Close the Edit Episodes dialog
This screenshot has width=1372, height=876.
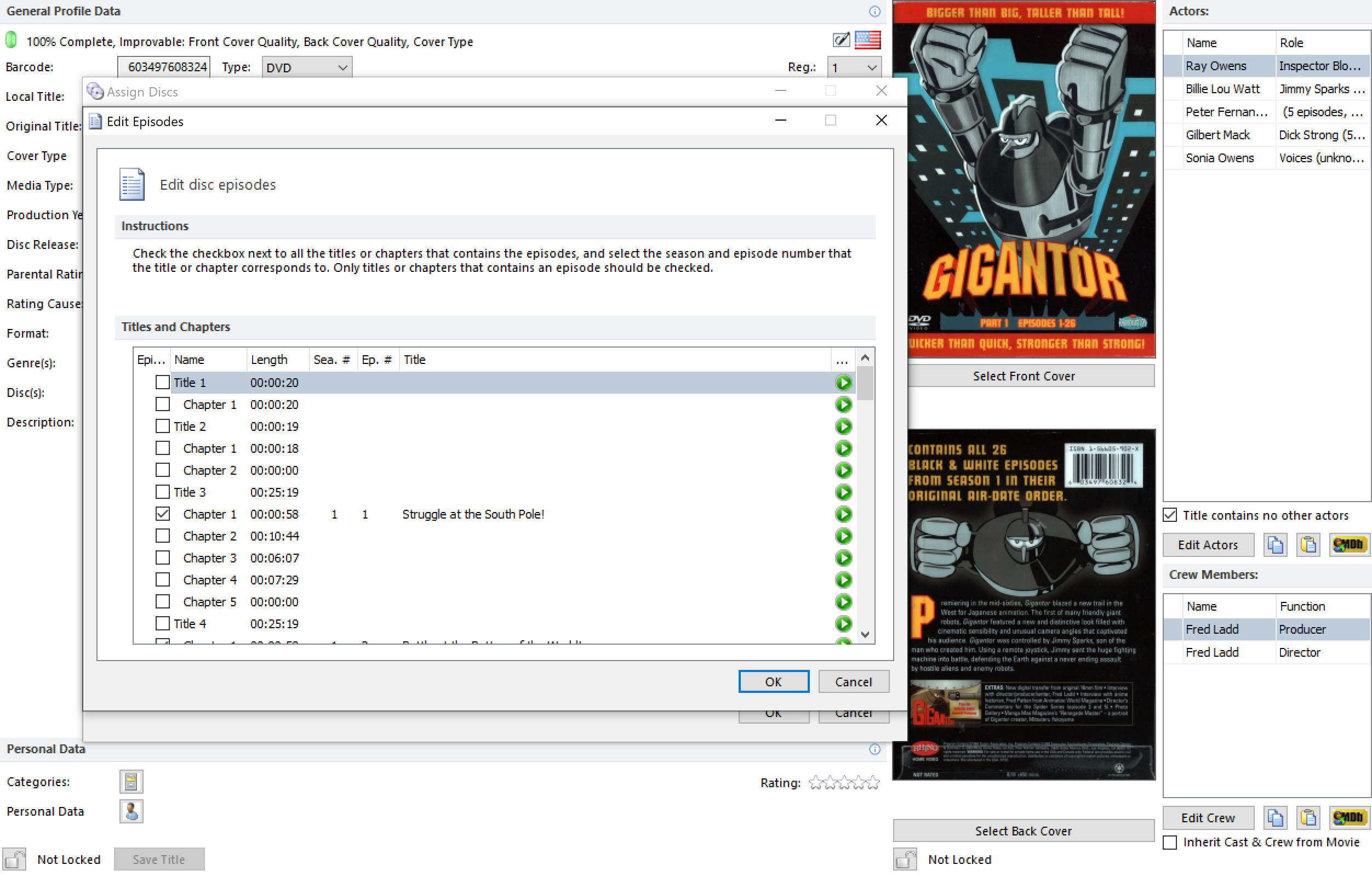coord(881,120)
